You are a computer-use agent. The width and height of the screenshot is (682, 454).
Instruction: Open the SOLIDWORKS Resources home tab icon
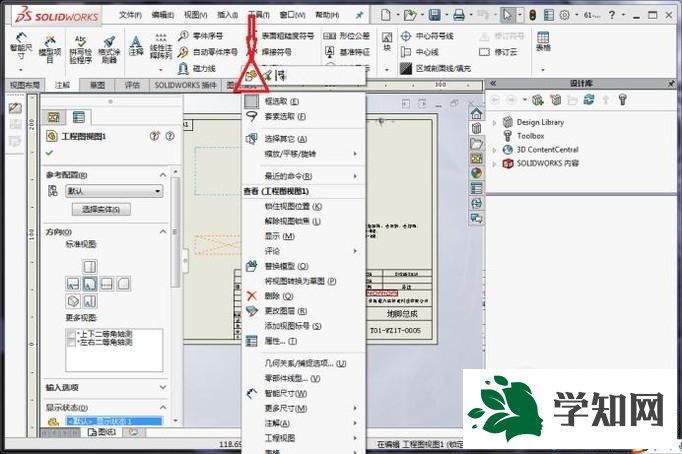tap(476, 114)
